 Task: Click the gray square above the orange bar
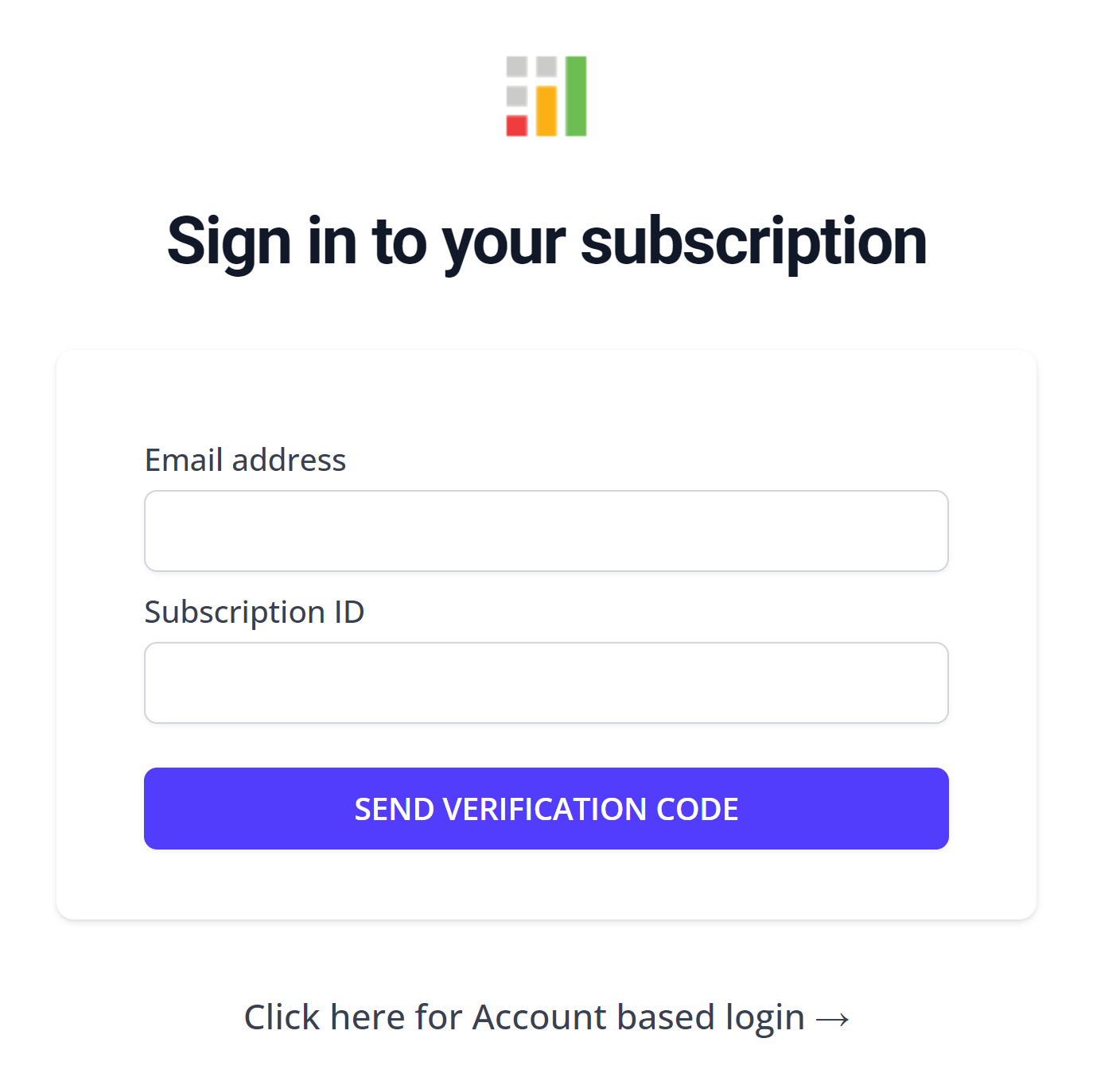(546, 67)
